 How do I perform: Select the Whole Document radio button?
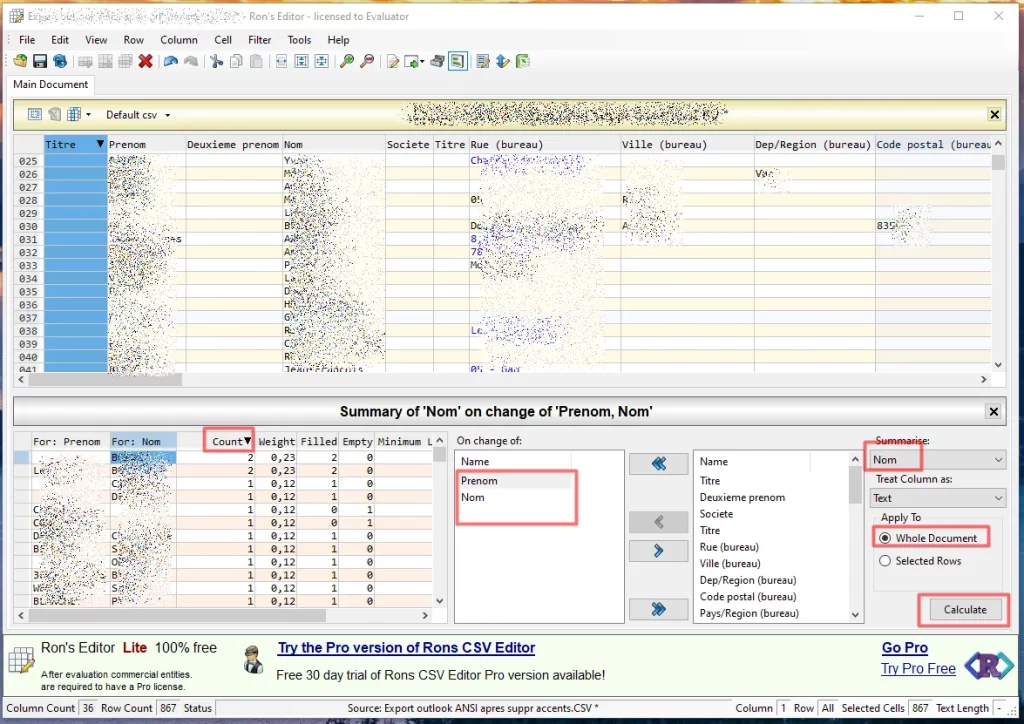pyautogui.click(x=885, y=538)
